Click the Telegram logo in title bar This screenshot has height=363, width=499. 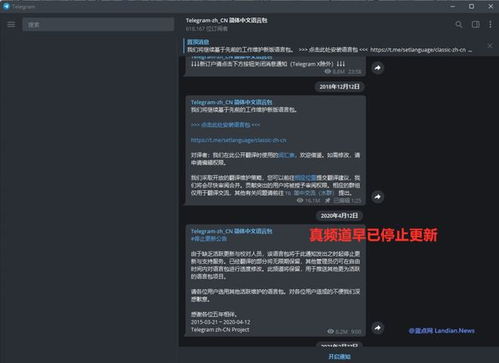point(6,6)
